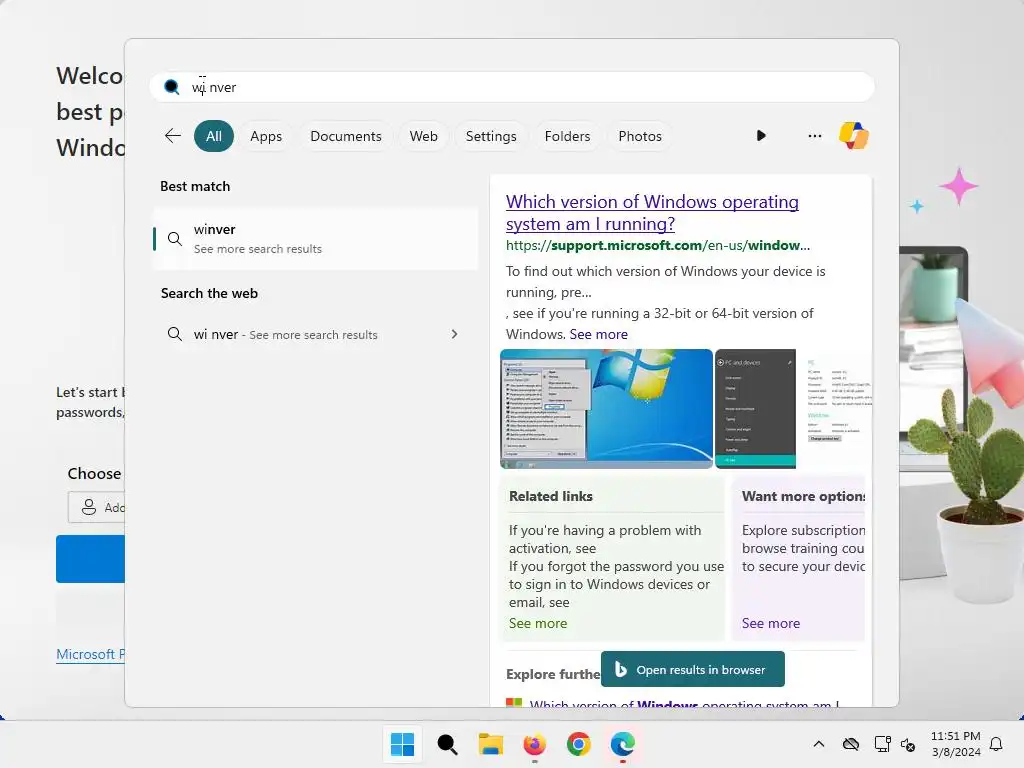The height and width of the screenshot is (768, 1024).
Task: Switch to the Documents filter
Action: [345, 136]
